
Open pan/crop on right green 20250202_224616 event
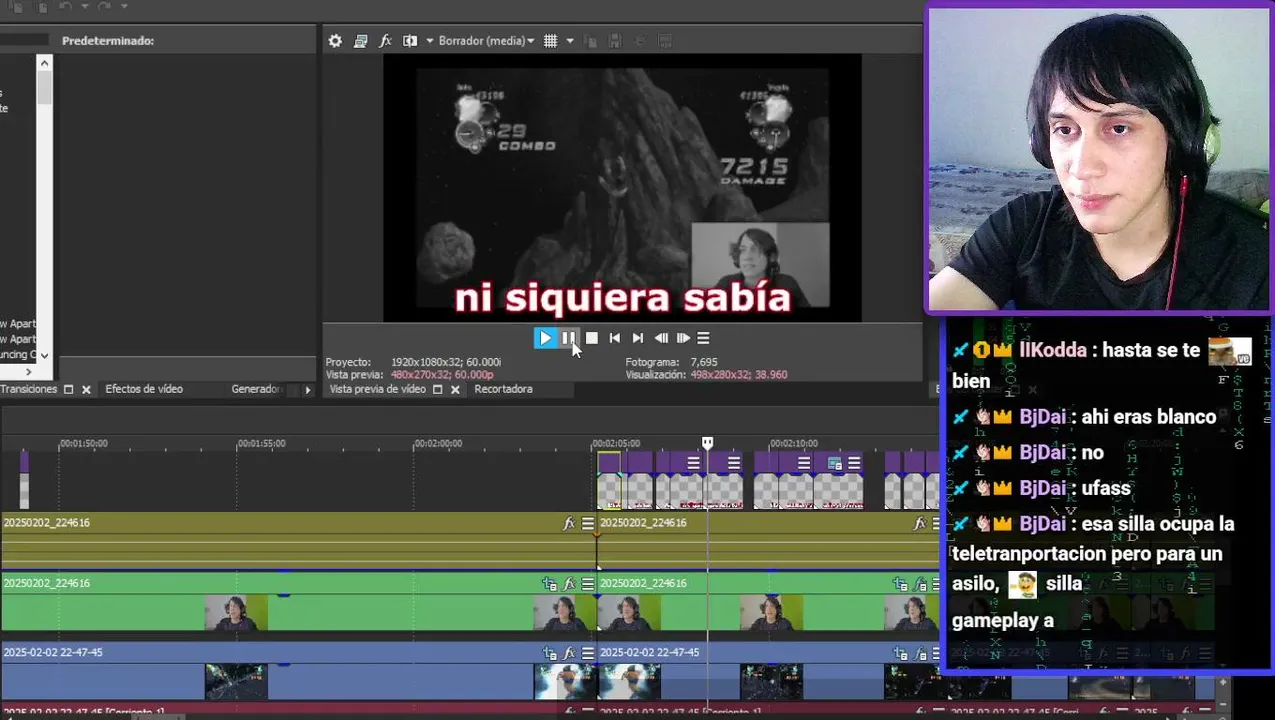(901, 584)
